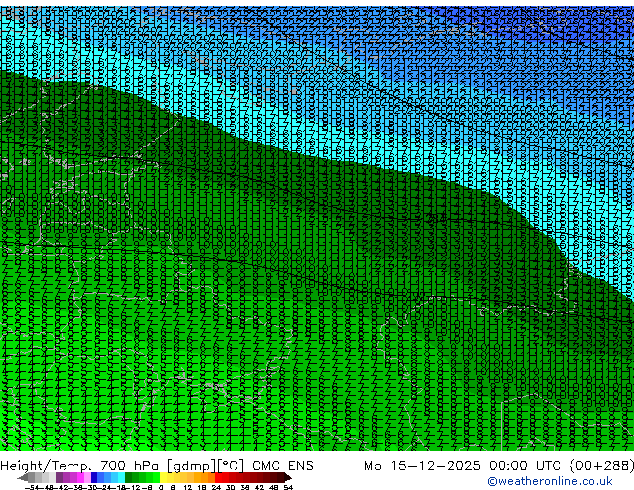
Task: Pick the cyan swatch in the temperature legend
Action: [121, 477]
